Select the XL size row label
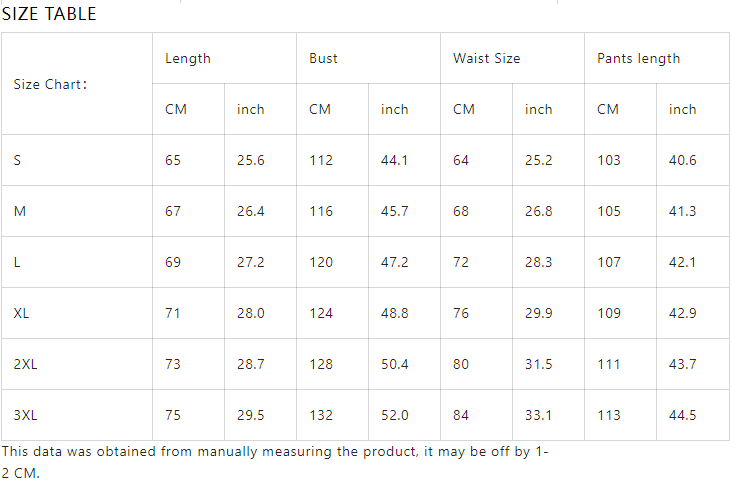 pos(22,313)
